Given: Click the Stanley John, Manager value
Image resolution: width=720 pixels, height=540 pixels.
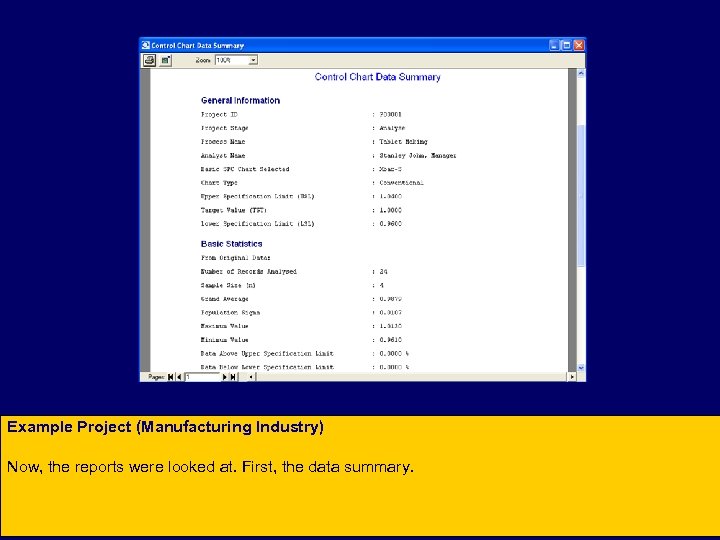Looking at the screenshot, I should pyautogui.click(x=418, y=156).
